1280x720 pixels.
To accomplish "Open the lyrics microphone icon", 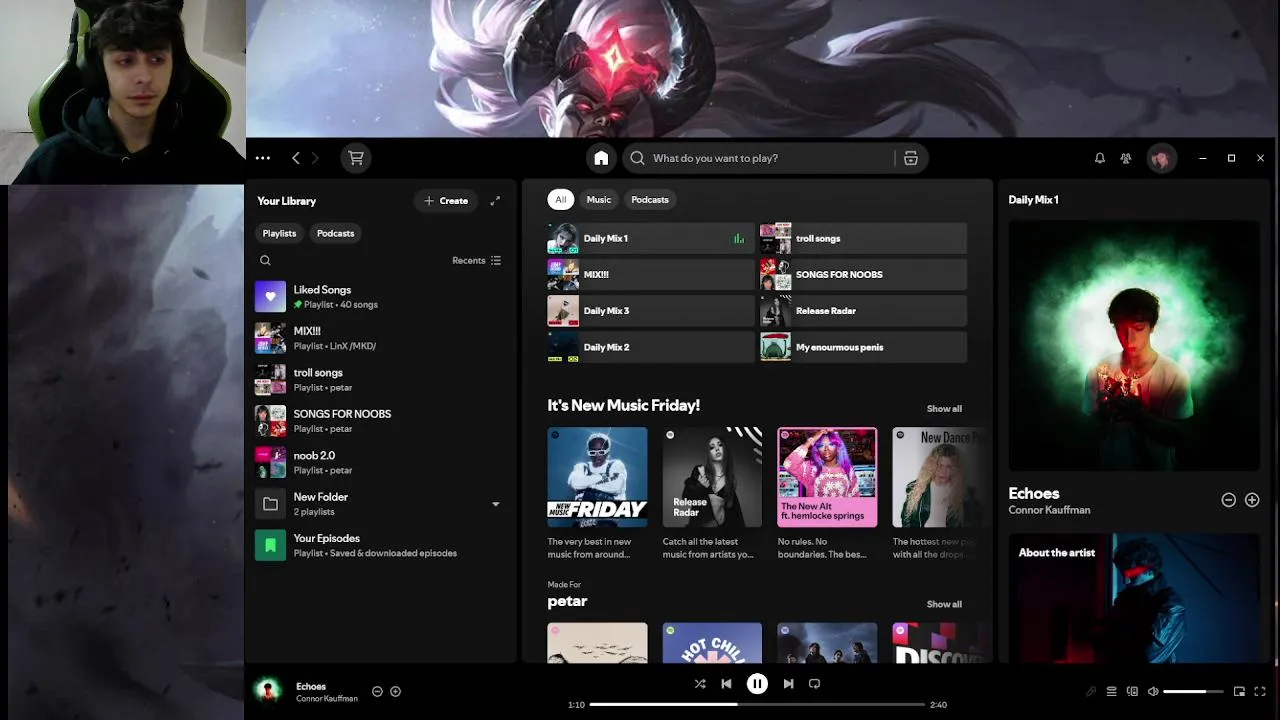I will click(1091, 691).
